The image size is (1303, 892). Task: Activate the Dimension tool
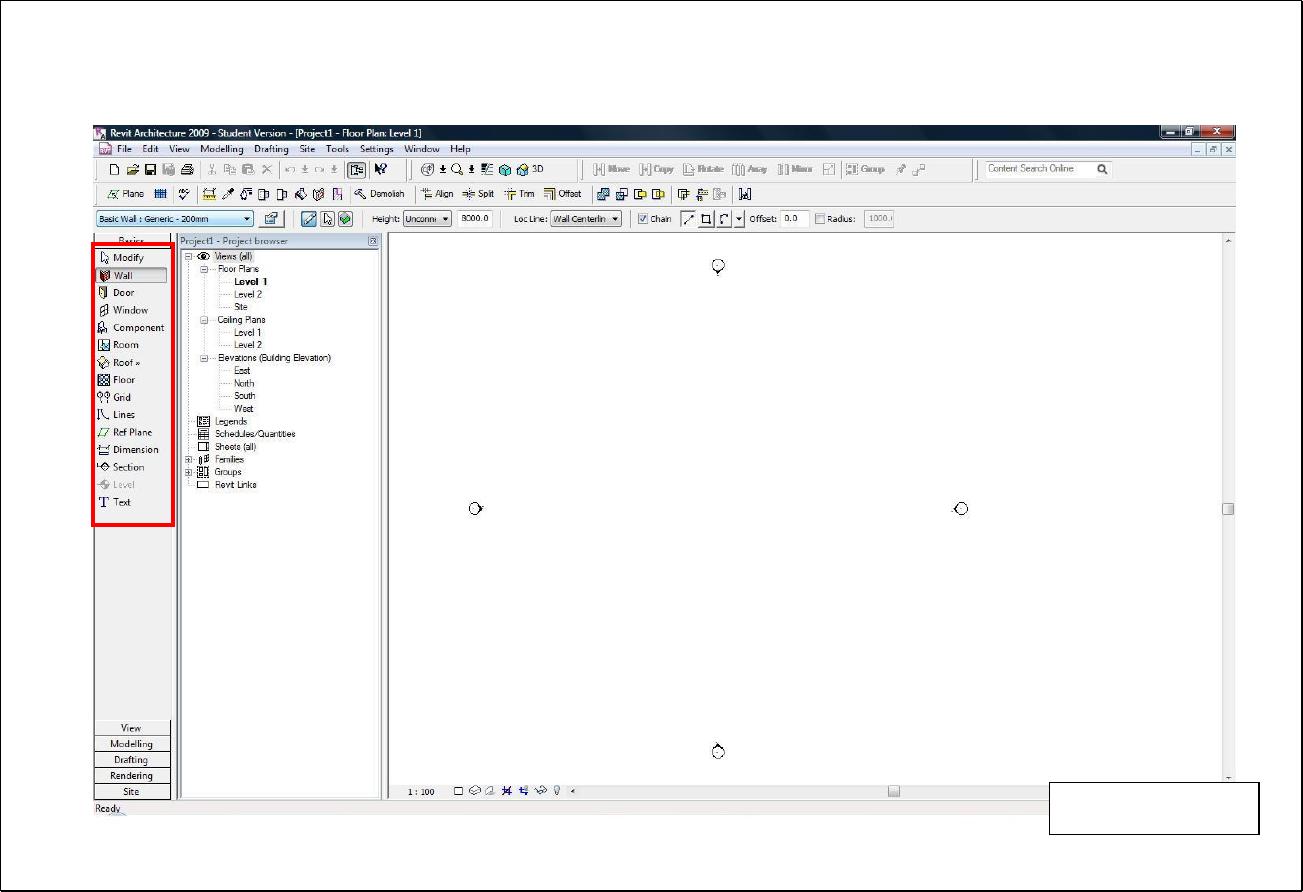(134, 450)
